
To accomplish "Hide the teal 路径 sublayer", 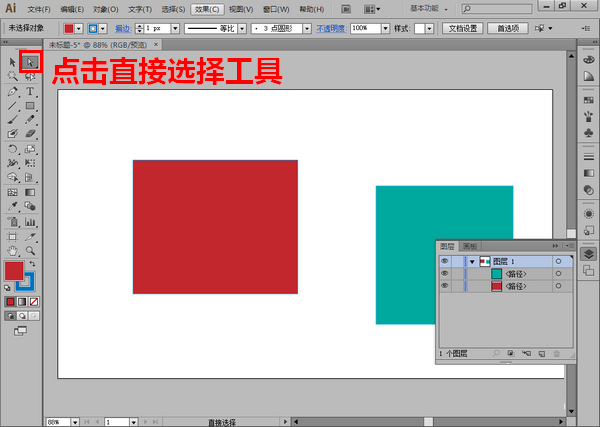I will [x=444, y=274].
